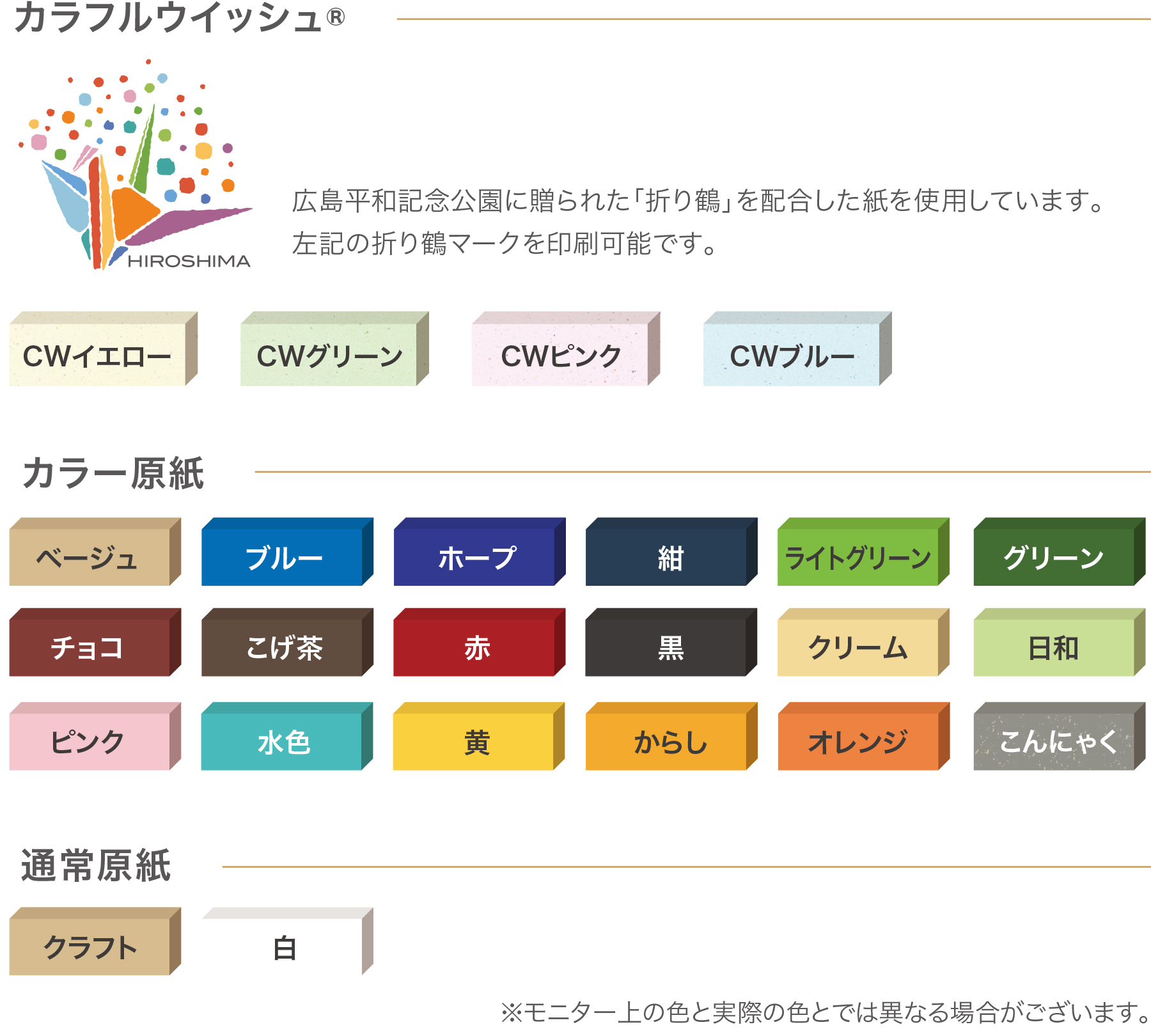Choose the ホープ color swatch

[x=480, y=552]
